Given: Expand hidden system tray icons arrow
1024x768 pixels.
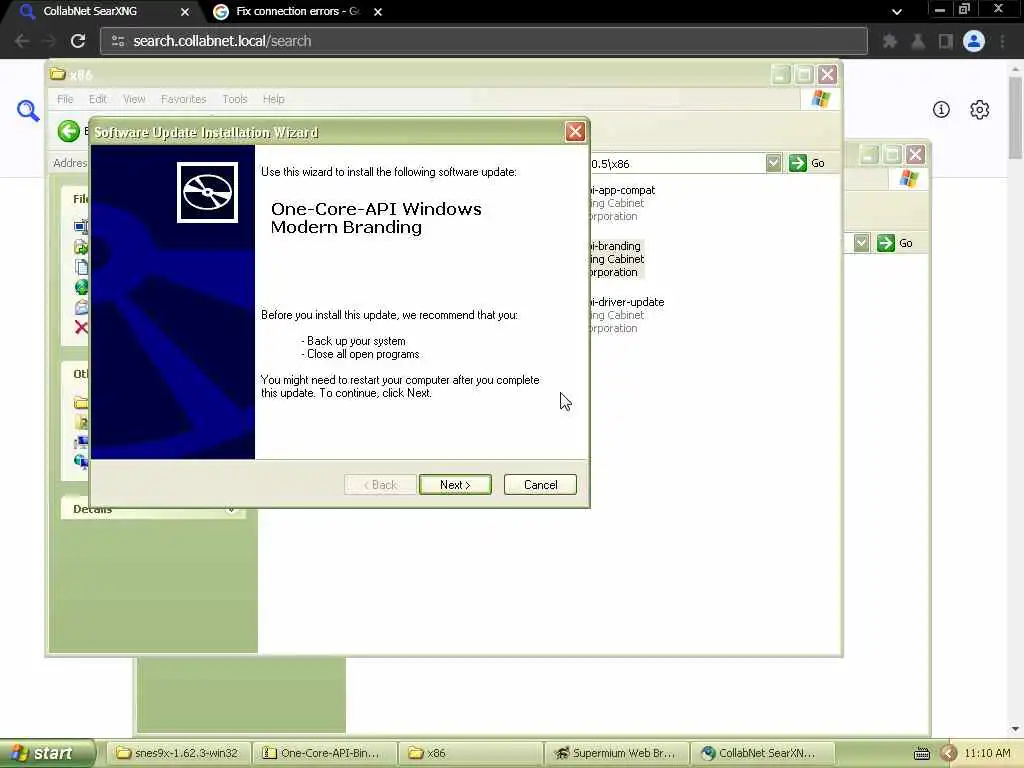Looking at the screenshot, I should pyautogui.click(x=948, y=754).
